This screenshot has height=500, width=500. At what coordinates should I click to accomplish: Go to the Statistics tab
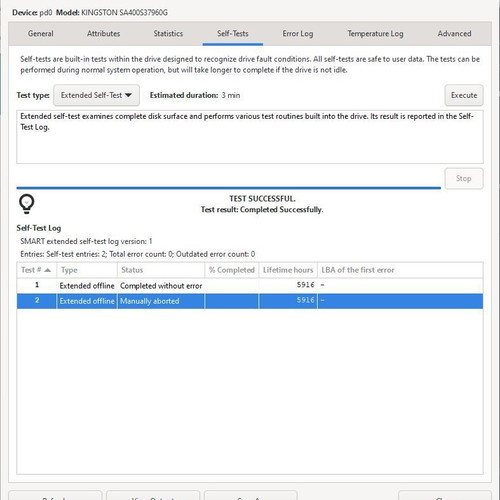click(x=168, y=34)
